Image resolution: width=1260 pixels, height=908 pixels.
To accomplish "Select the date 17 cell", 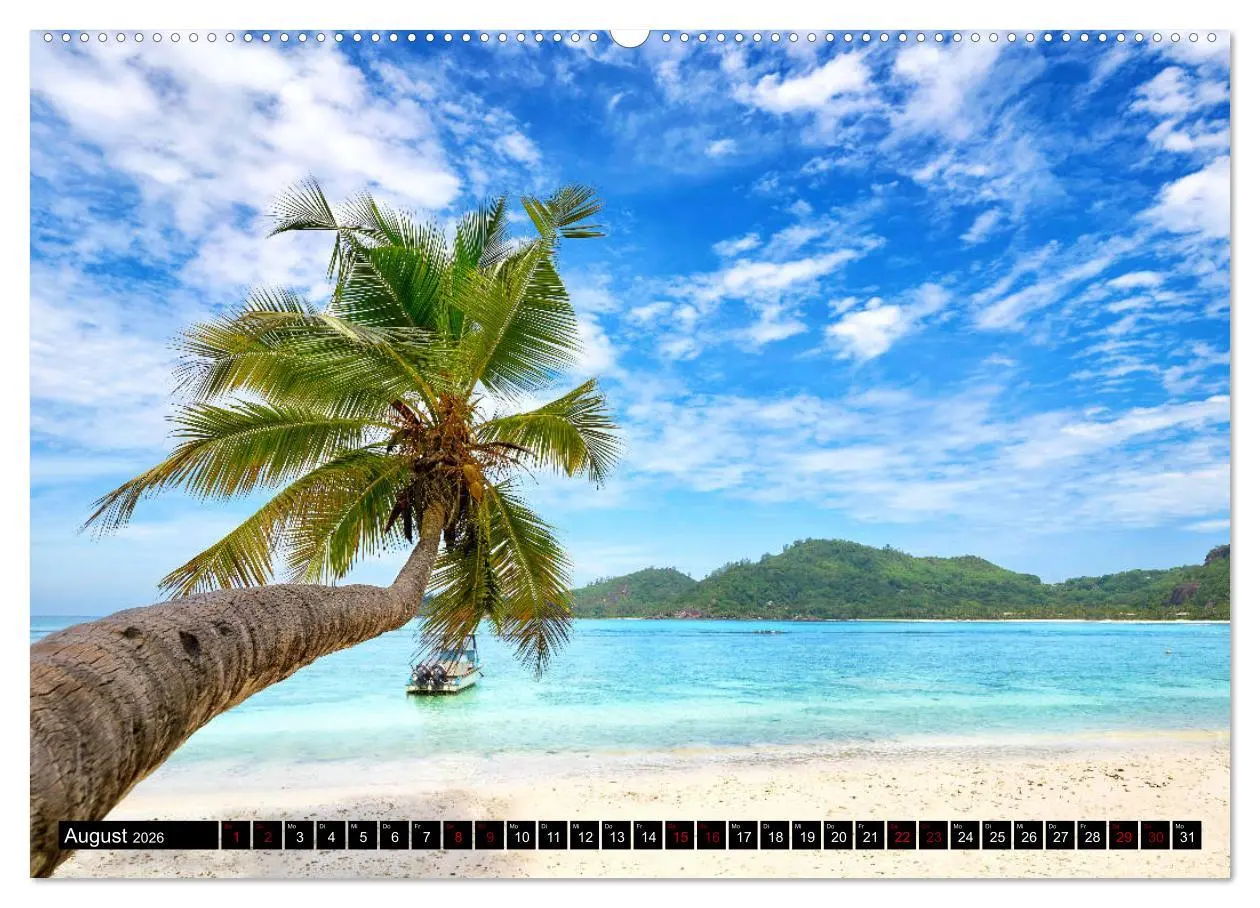I will click(742, 836).
